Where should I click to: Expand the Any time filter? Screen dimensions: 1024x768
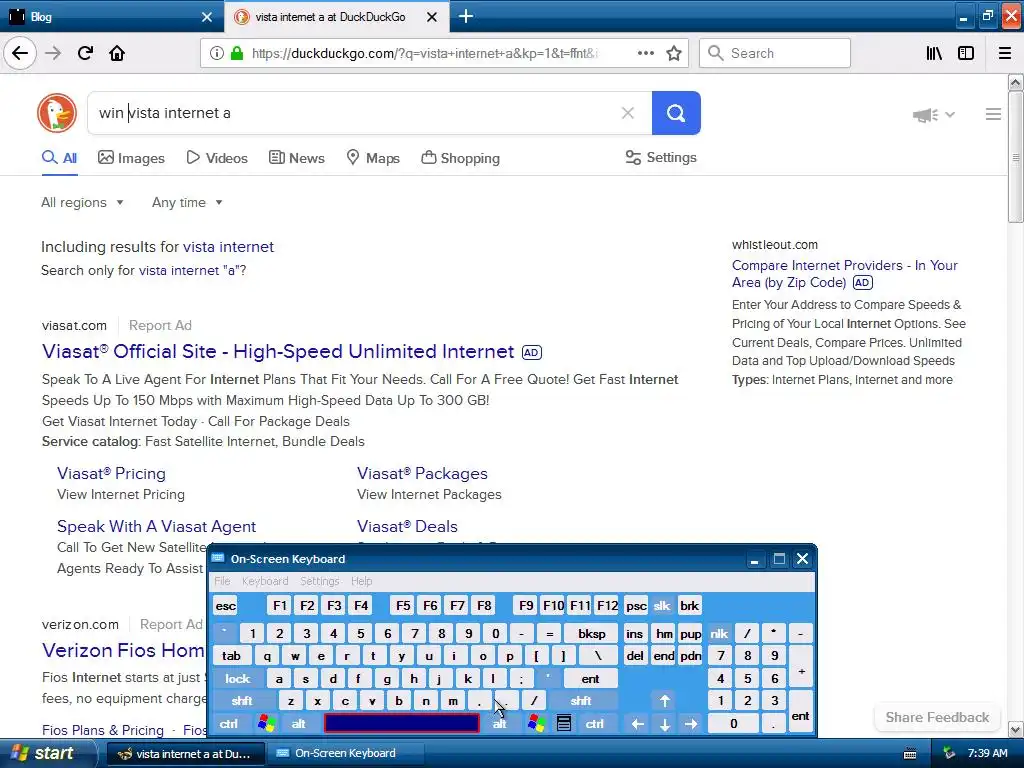187,202
